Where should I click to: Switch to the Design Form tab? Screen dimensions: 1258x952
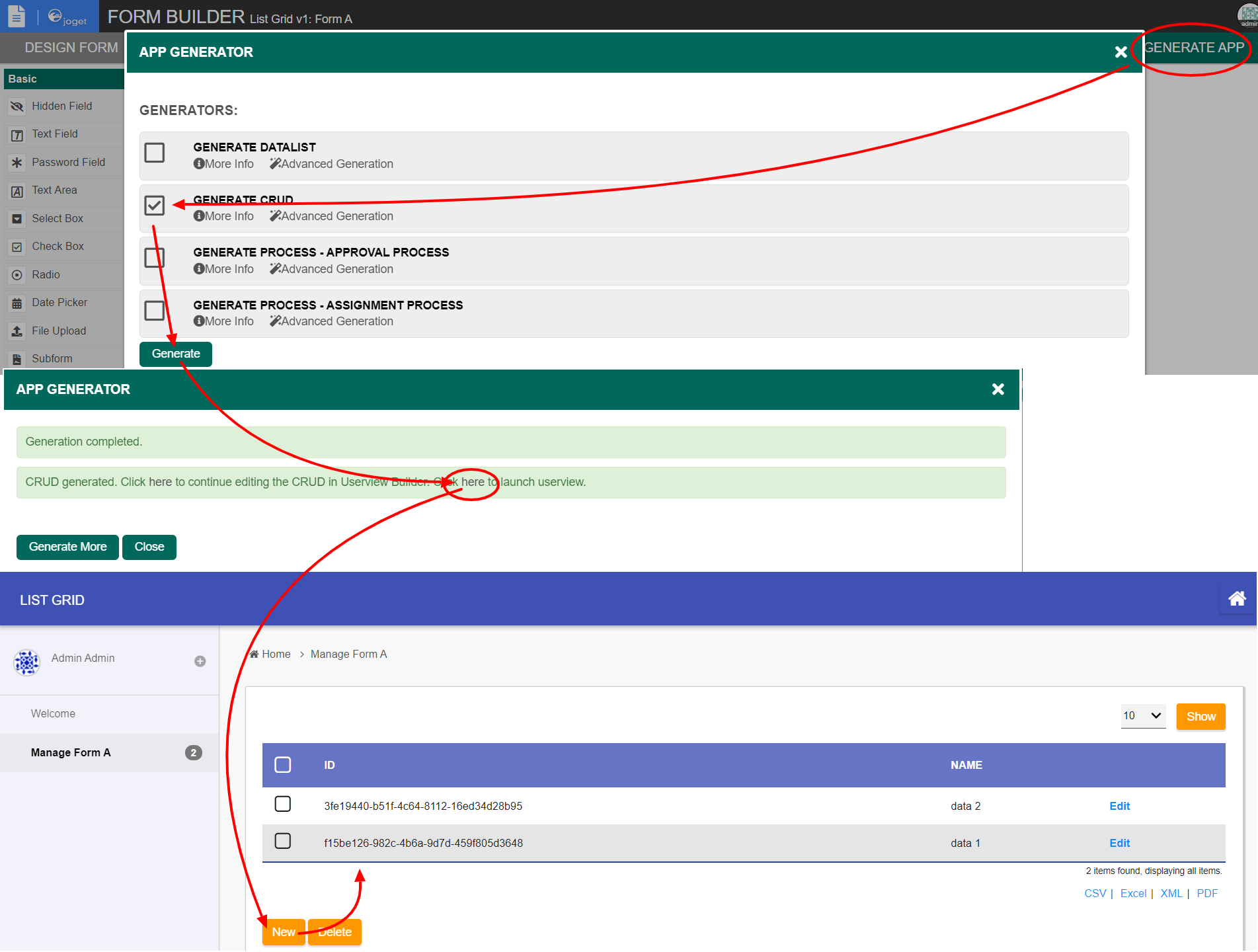[71, 48]
